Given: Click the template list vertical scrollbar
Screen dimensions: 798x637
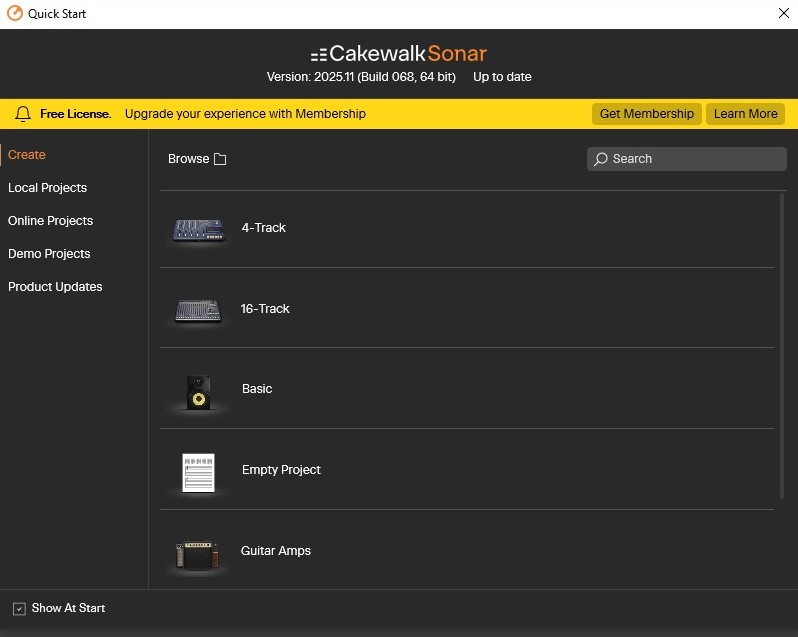Looking at the screenshot, I should [x=782, y=345].
